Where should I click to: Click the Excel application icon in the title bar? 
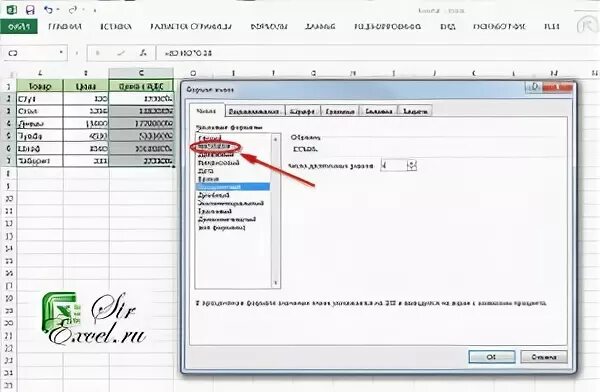[11, 9]
